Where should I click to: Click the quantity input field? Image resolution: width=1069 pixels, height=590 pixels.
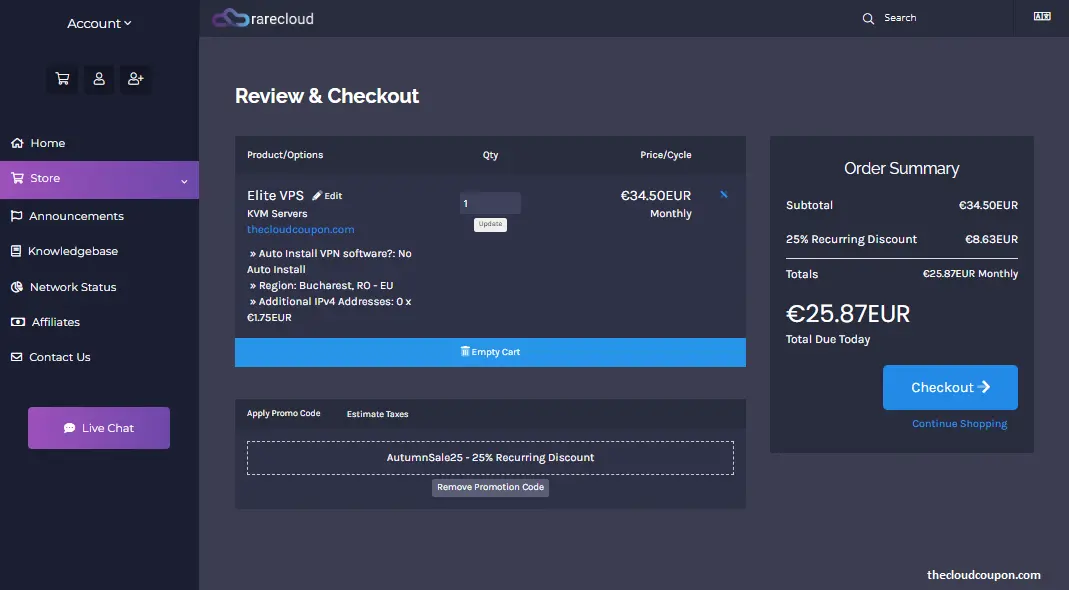coord(490,202)
